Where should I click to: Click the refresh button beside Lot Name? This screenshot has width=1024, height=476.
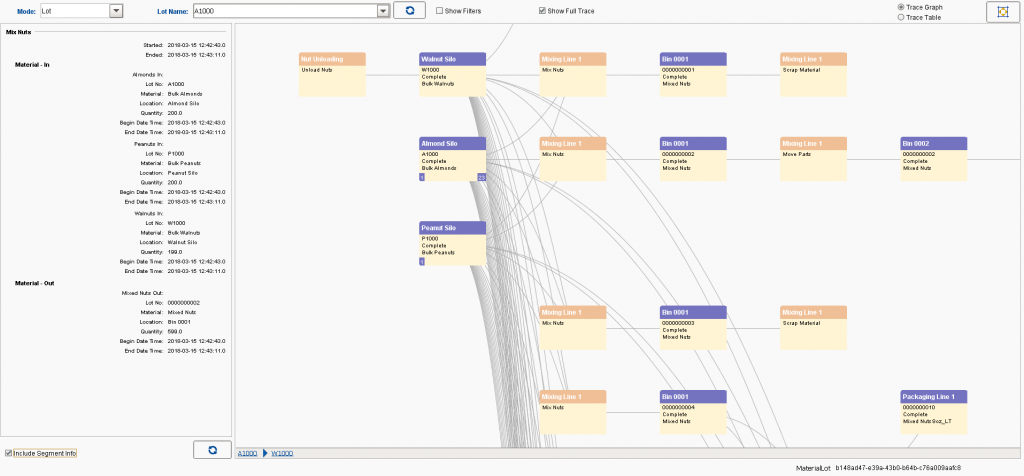409,10
